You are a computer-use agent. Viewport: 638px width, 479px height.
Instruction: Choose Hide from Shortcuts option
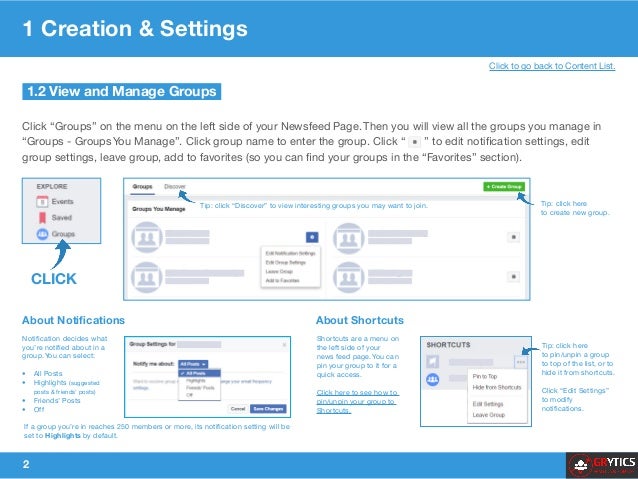click(x=497, y=387)
